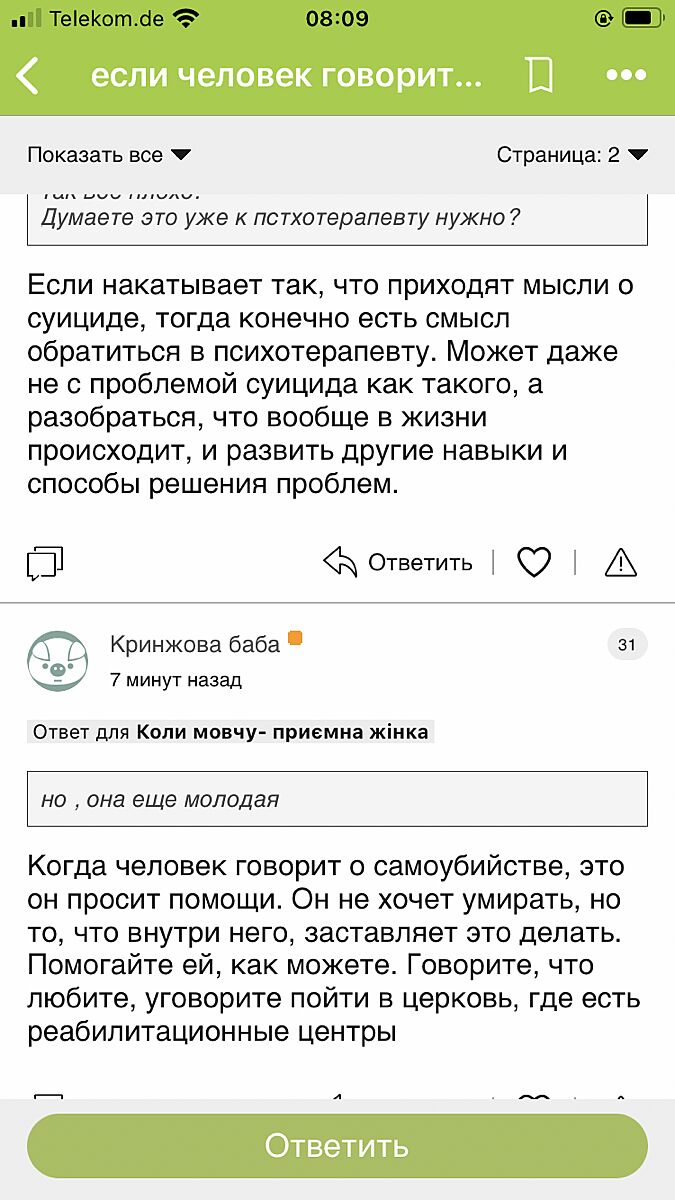
Task: Tap the Коли мовчу- приємна жінка reply reference
Action: [x=282, y=732]
